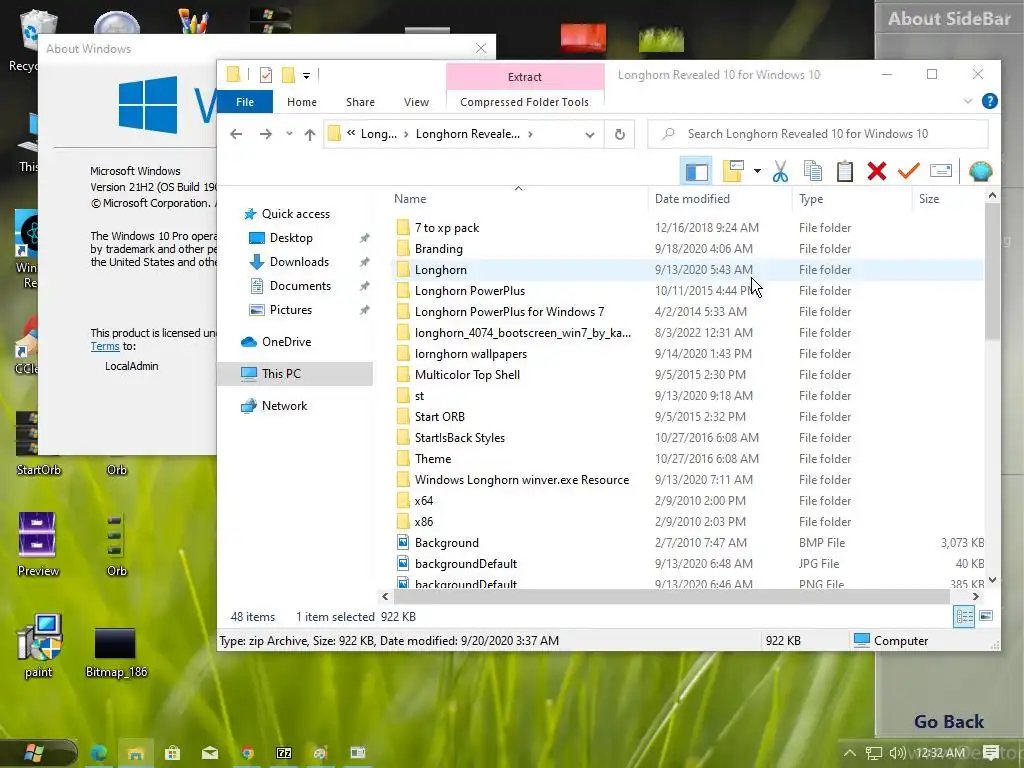Open Documents in navigation pane

click(x=300, y=286)
